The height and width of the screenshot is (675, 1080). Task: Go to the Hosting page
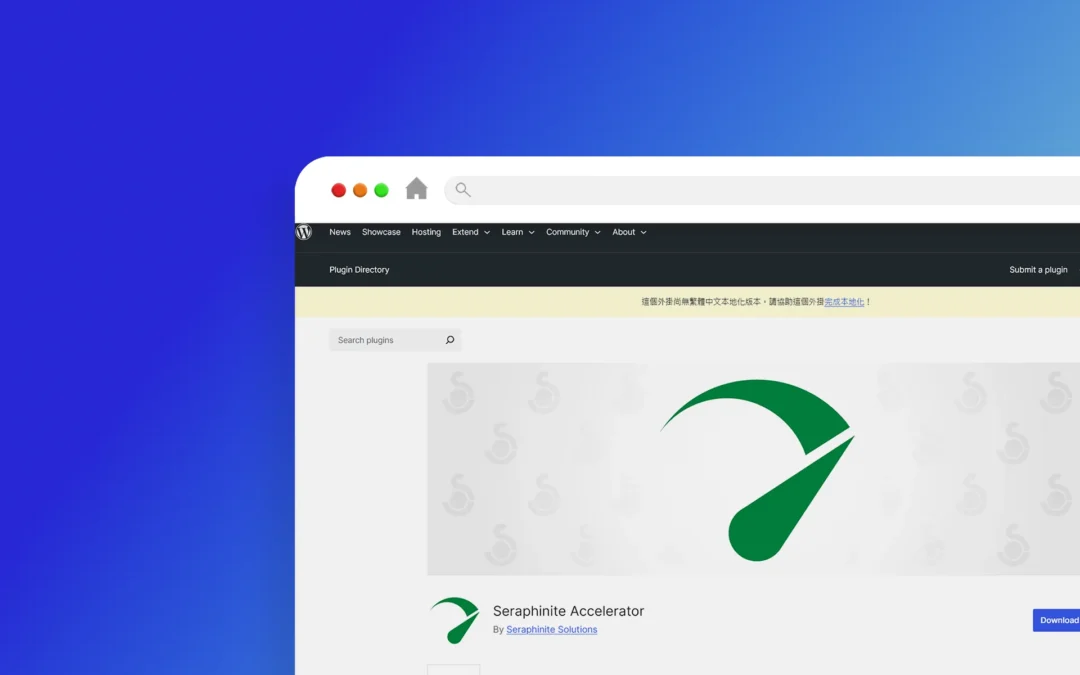click(426, 232)
